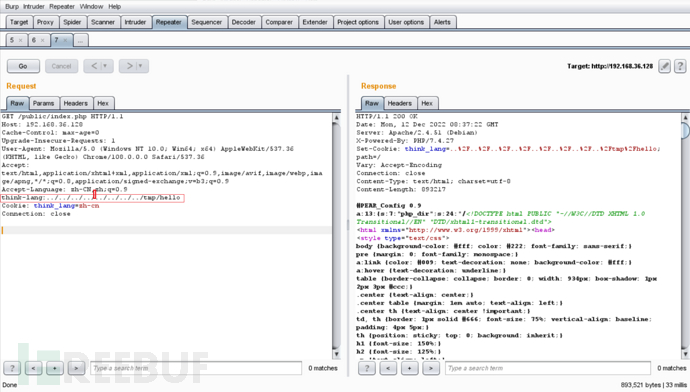The height and width of the screenshot is (392, 690).
Task: Open the Project options tab
Action: tap(358, 22)
